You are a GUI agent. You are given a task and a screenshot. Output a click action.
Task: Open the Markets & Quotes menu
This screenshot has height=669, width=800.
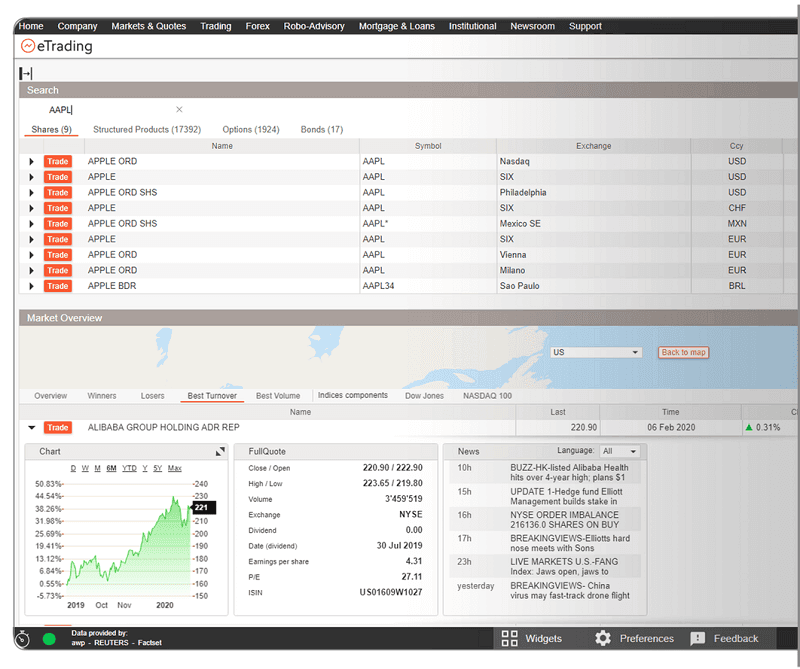(x=148, y=26)
